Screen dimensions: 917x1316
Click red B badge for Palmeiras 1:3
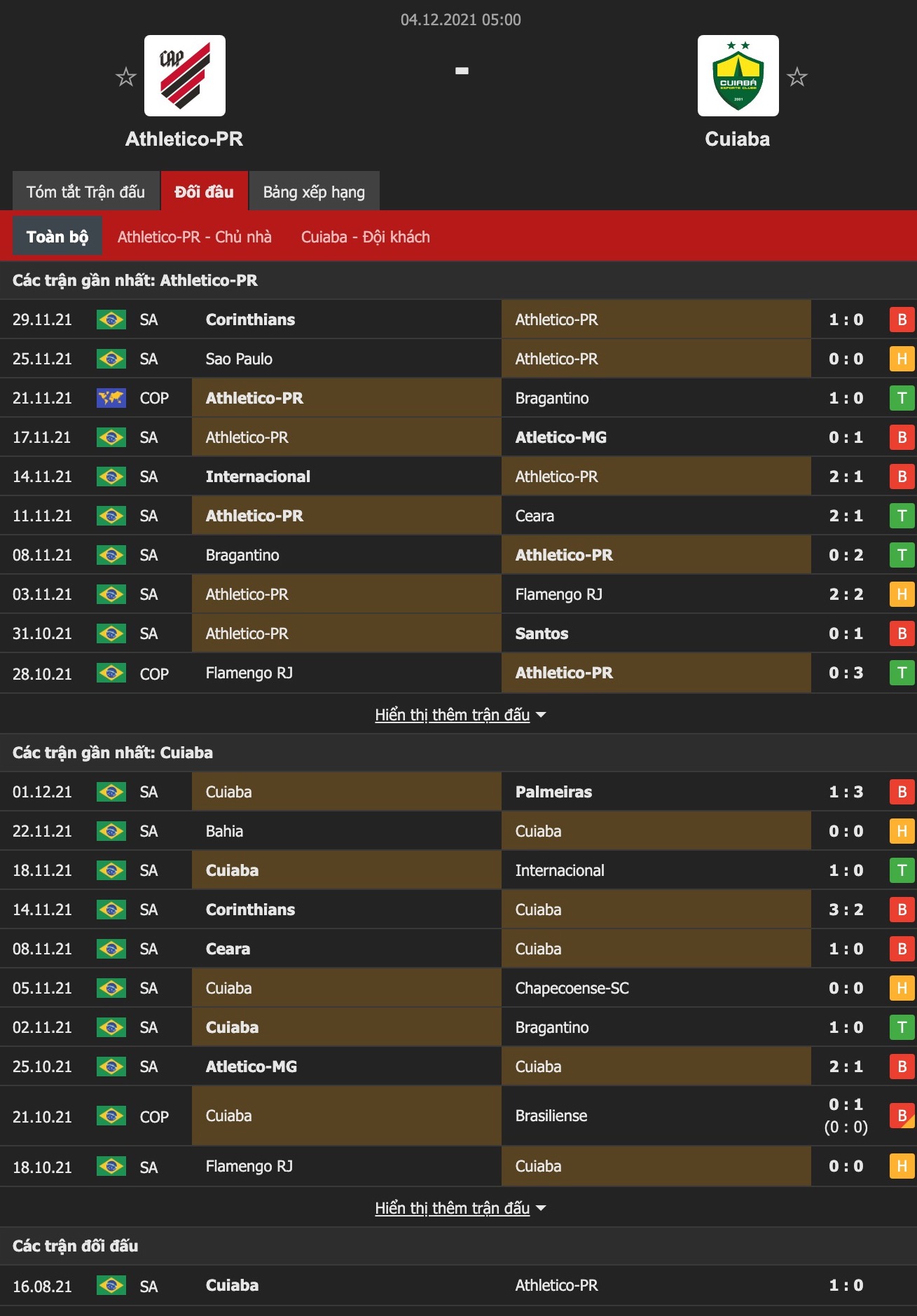coord(902,792)
